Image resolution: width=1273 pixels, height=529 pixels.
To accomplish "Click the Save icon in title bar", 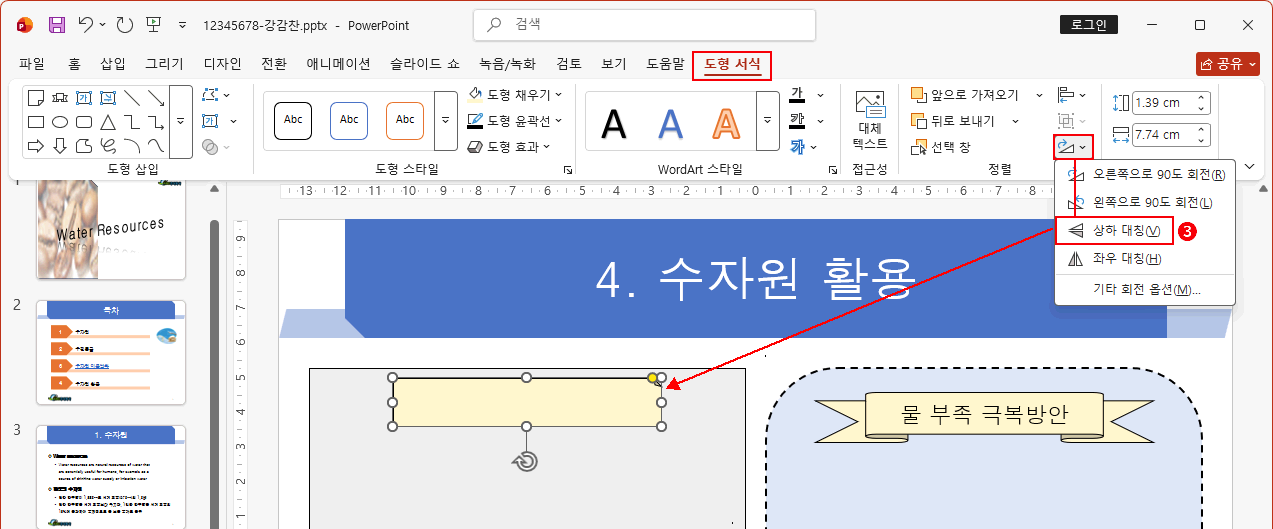I will [57, 25].
